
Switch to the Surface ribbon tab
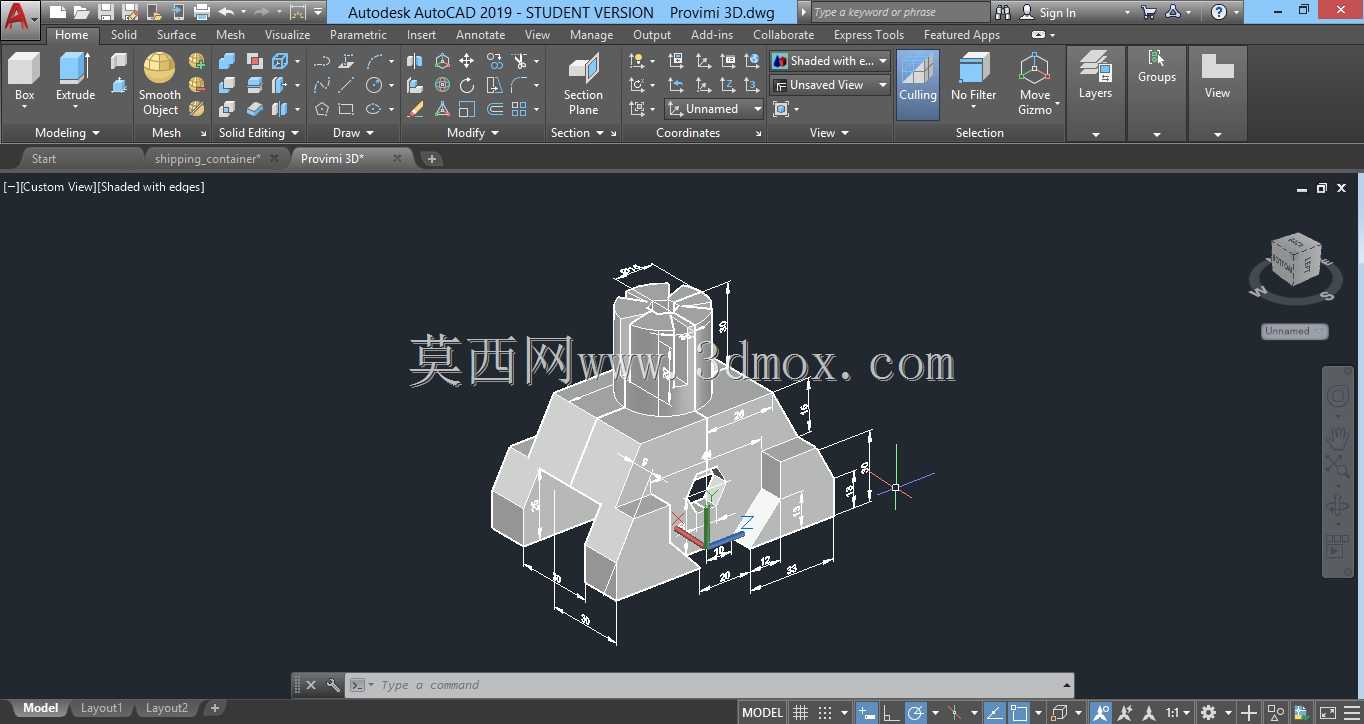(176, 34)
